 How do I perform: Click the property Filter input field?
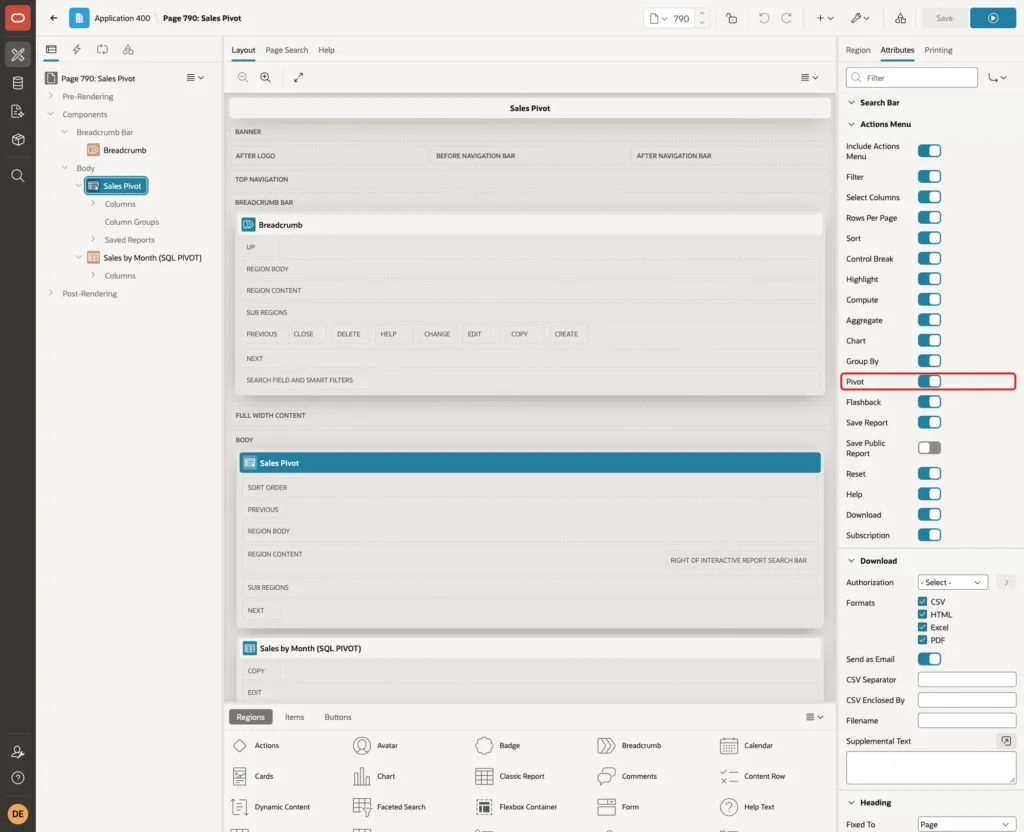pos(912,78)
